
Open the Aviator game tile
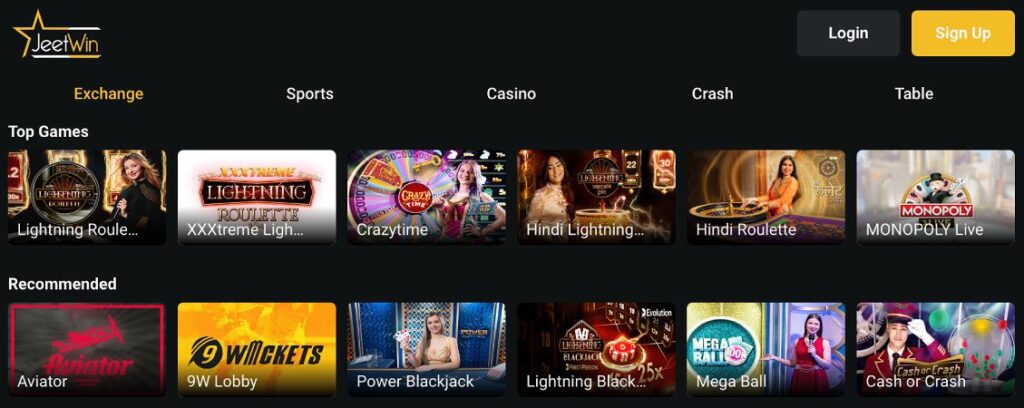point(87,349)
